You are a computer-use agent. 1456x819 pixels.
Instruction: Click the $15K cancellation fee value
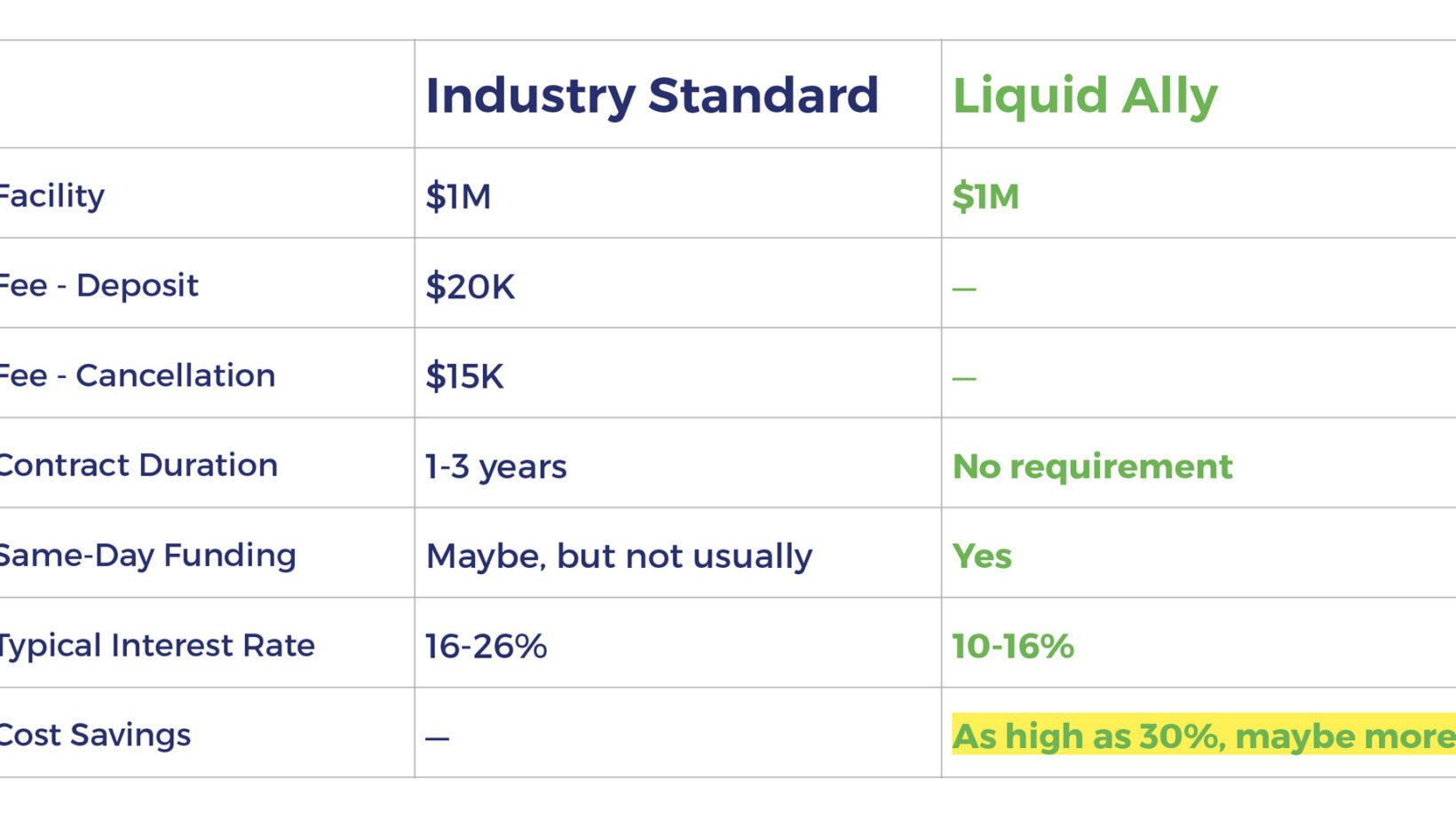tap(464, 376)
